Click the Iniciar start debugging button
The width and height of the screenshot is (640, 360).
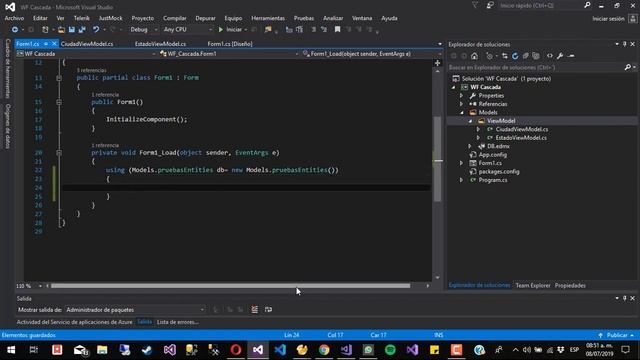(x=231, y=29)
